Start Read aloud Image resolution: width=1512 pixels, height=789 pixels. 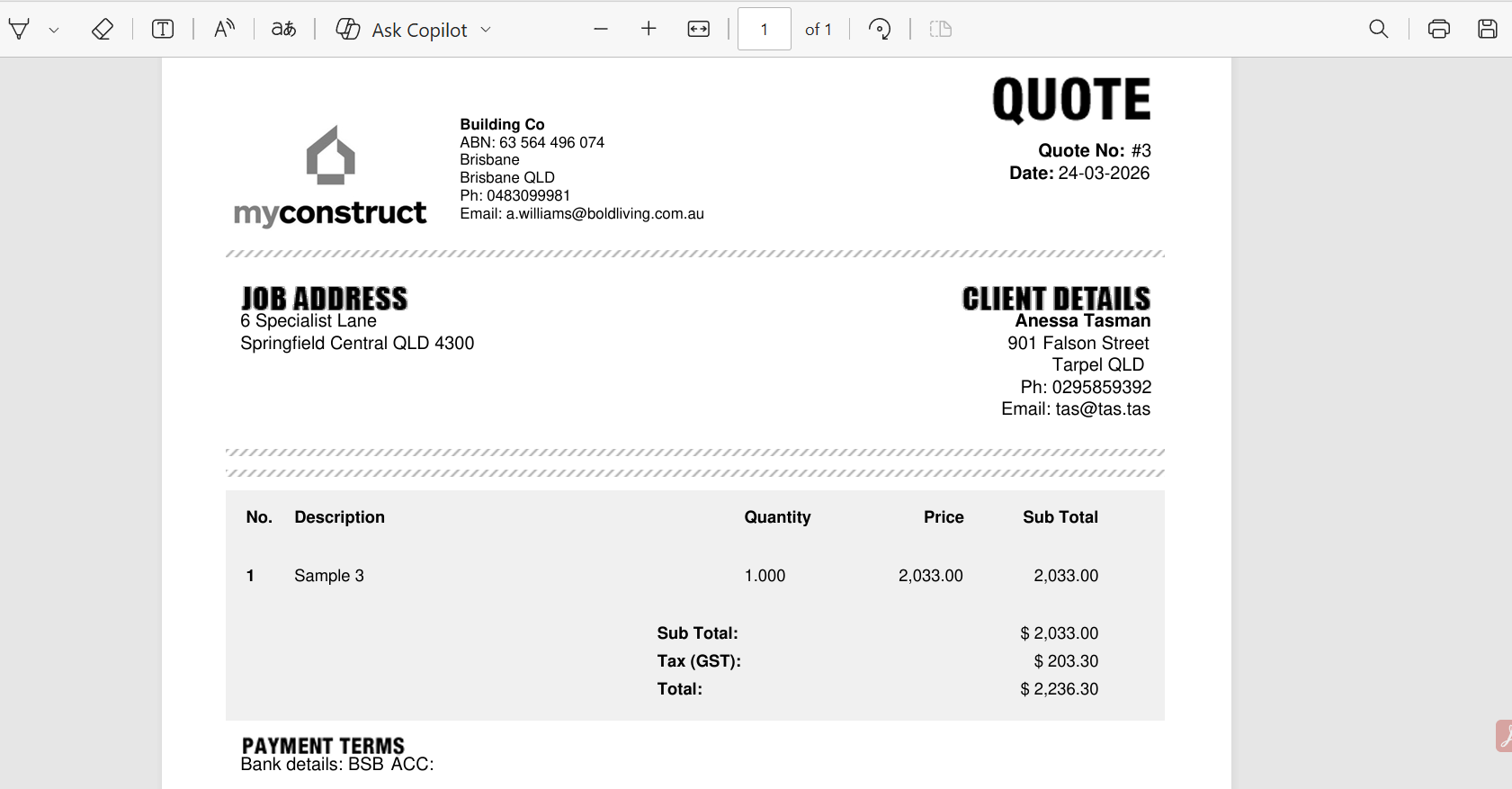coord(224,30)
